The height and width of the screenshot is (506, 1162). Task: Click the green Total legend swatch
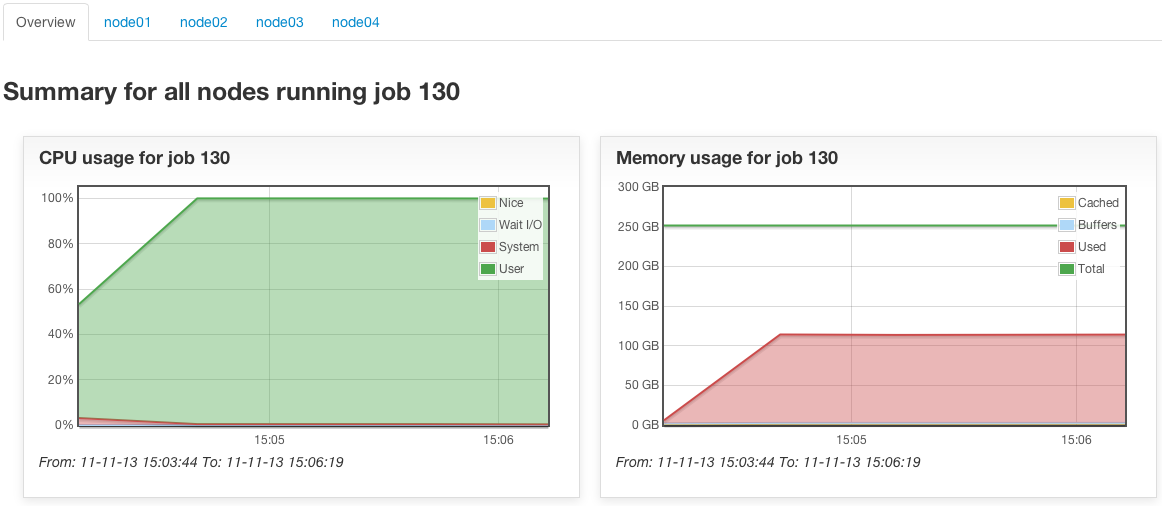coord(1066,269)
